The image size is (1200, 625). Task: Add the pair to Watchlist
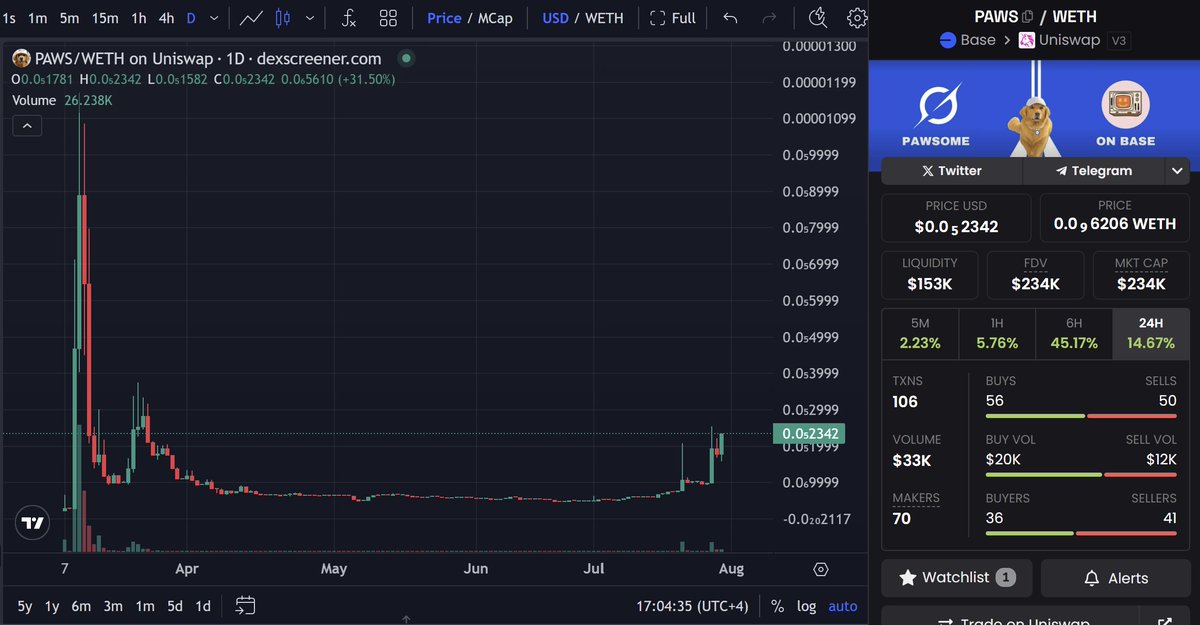coord(957,578)
